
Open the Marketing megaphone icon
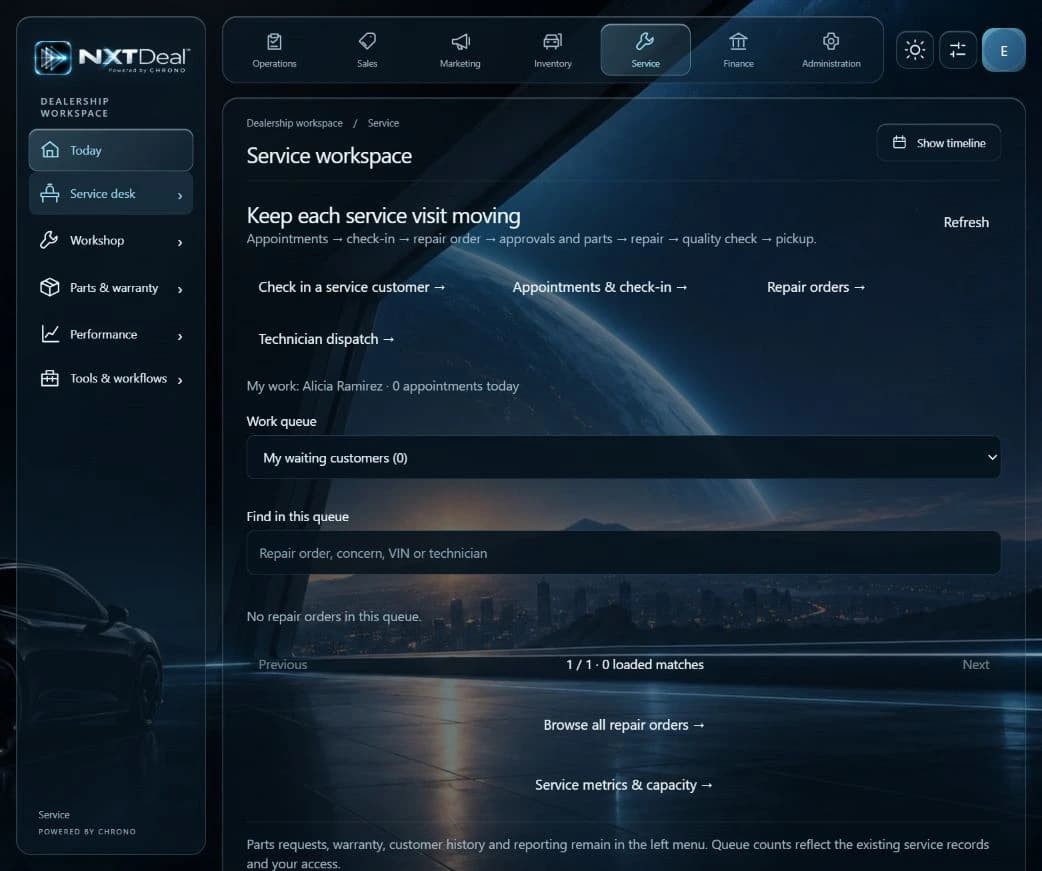pyautogui.click(x=460, y=42)
